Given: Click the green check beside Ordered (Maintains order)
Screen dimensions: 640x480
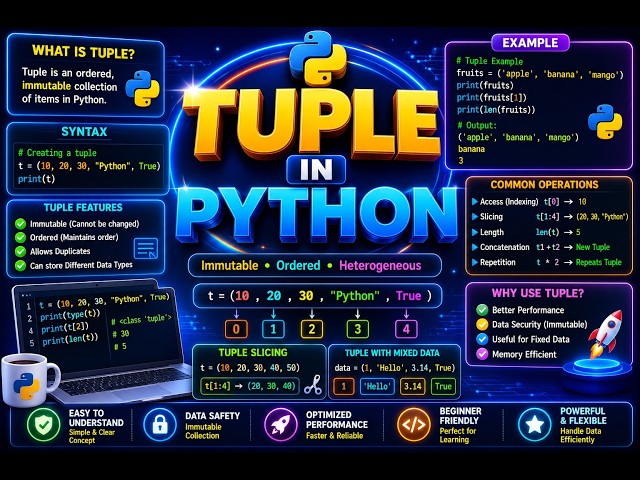Looking at the screenshot, I should pyautogui.click(x=20, y=237).
